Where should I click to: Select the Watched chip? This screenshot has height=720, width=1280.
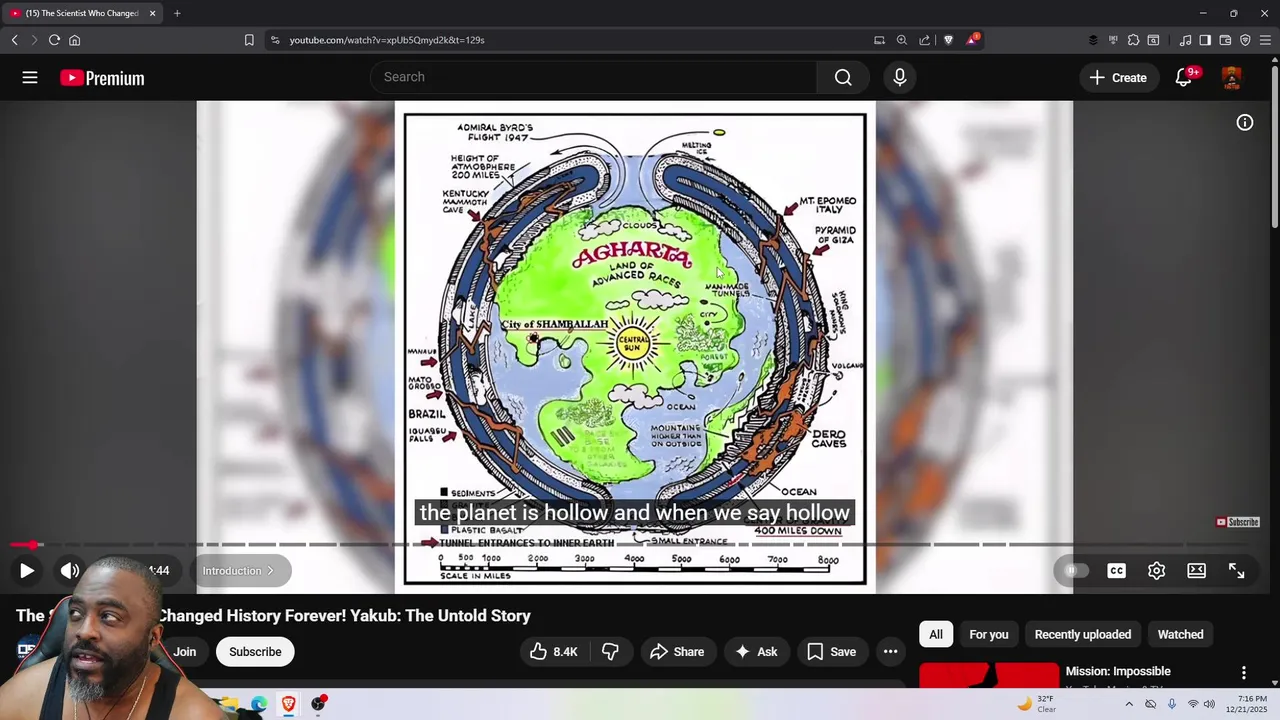(x=1180, y=634)
